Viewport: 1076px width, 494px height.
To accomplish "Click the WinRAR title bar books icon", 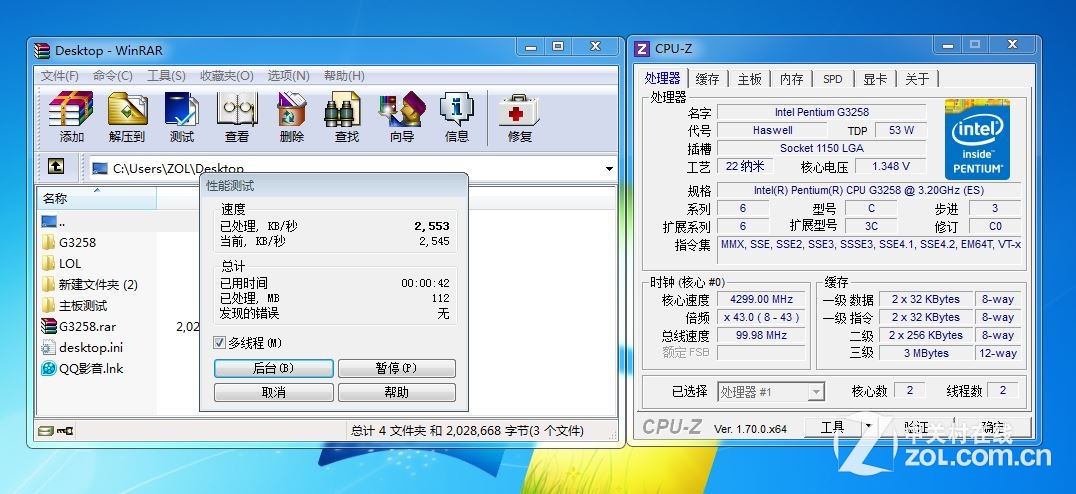I will [43, 50].
